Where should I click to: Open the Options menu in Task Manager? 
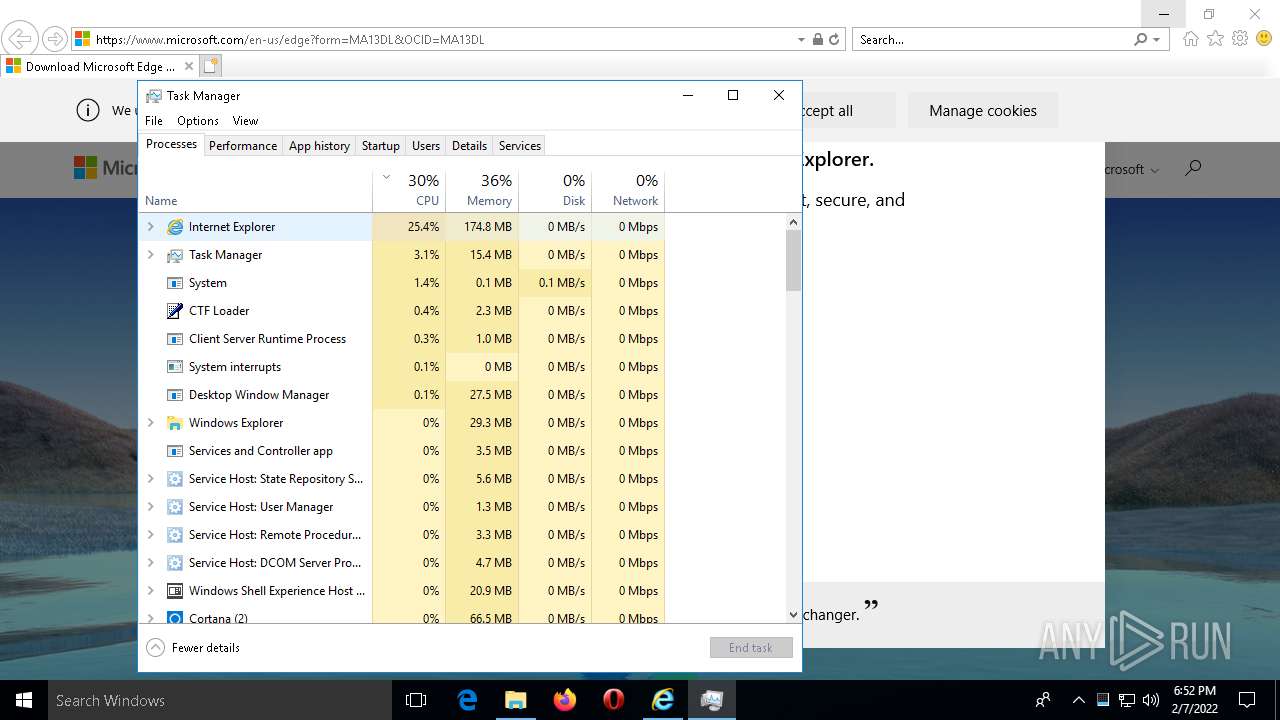pos(198,121)
